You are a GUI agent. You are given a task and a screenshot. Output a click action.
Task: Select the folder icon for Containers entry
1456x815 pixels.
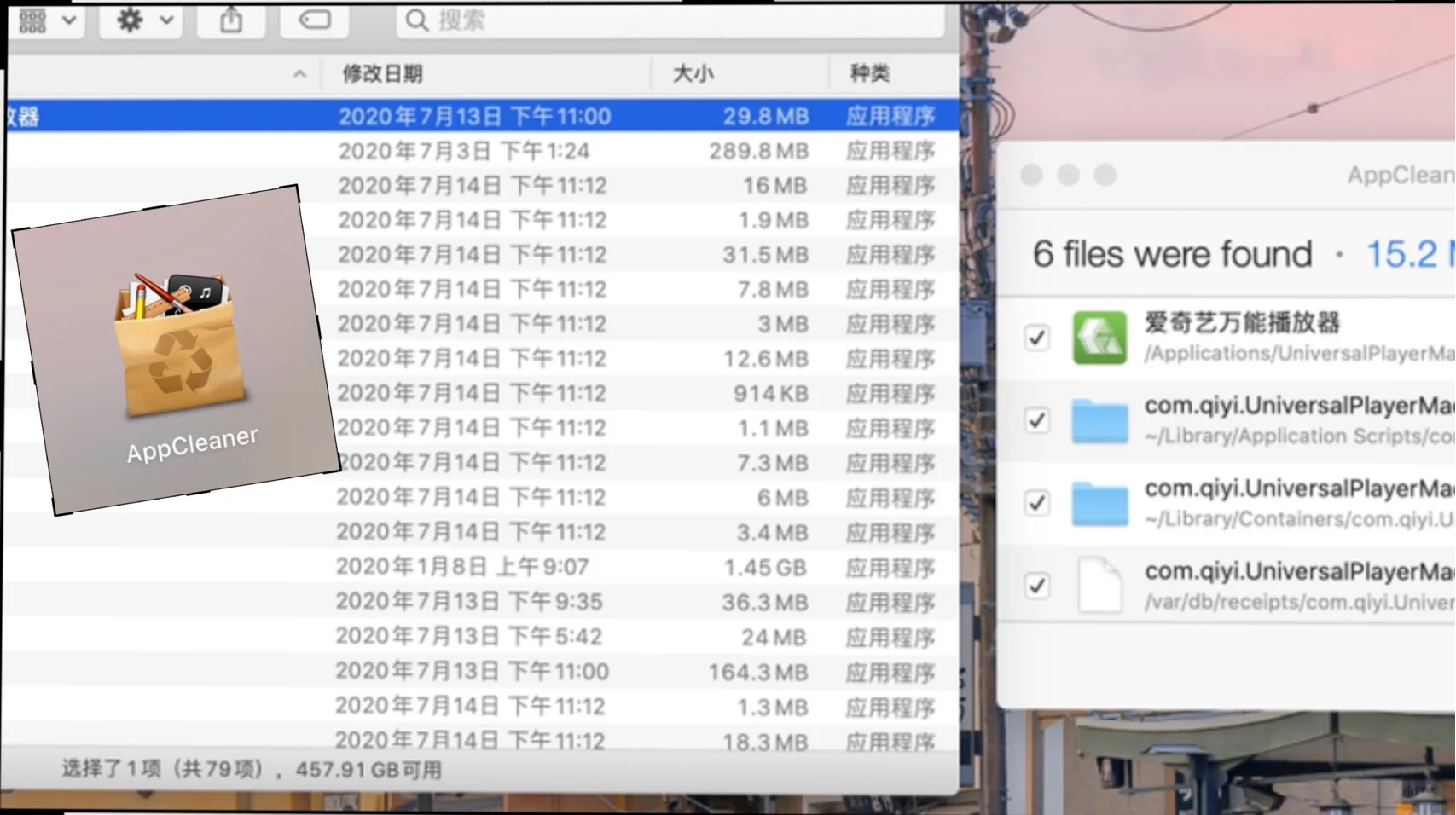(1100, 502)
